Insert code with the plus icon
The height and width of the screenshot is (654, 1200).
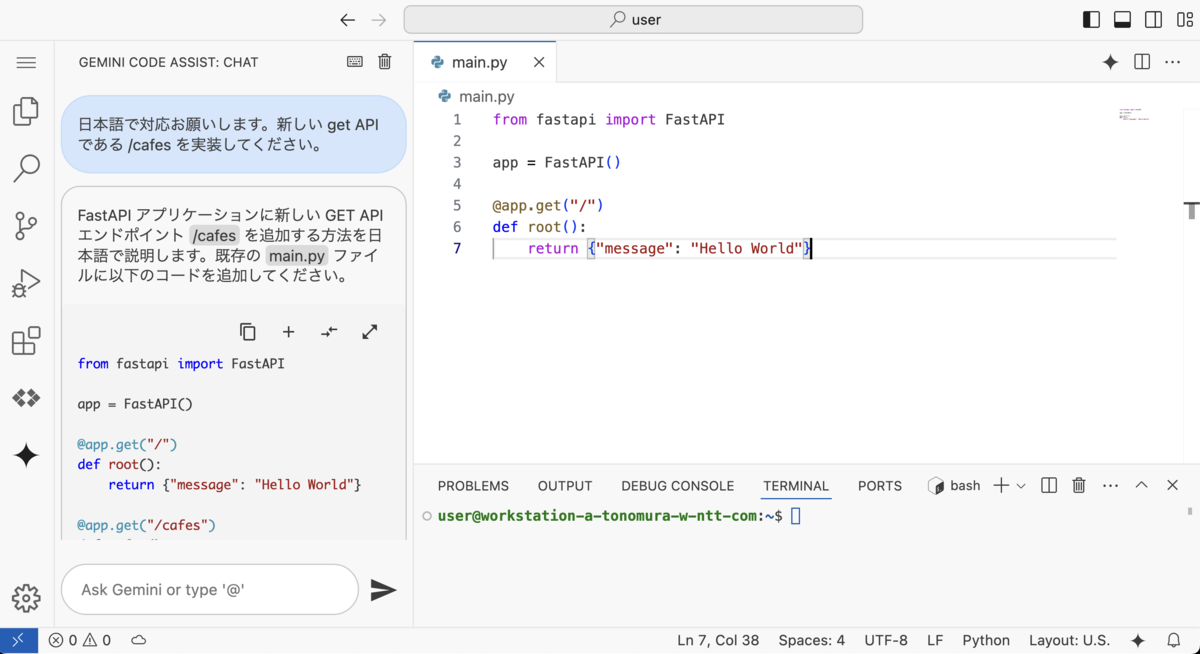pyautogui.click(x=288, y=332)
